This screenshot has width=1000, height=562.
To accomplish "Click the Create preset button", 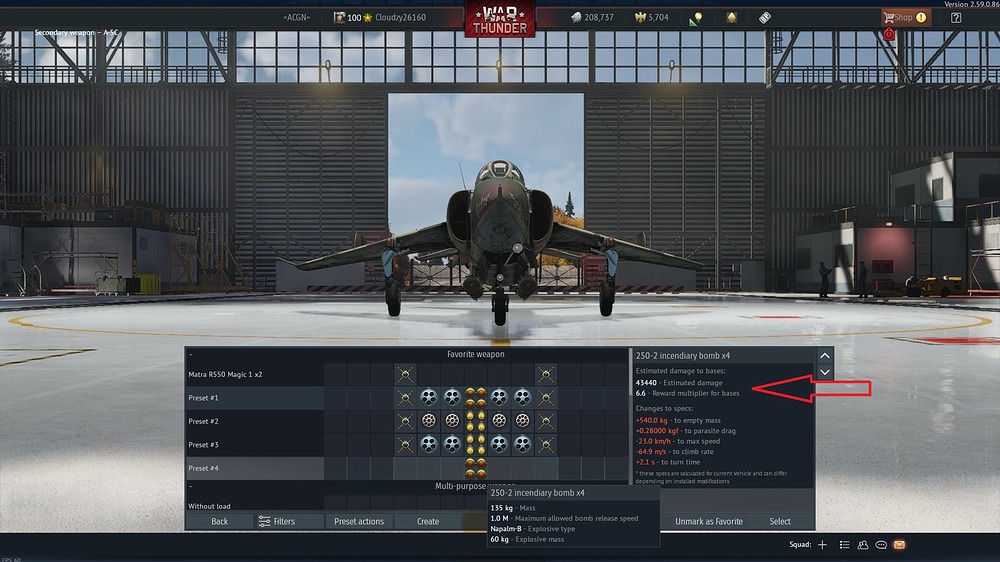I will click(428, 521).
